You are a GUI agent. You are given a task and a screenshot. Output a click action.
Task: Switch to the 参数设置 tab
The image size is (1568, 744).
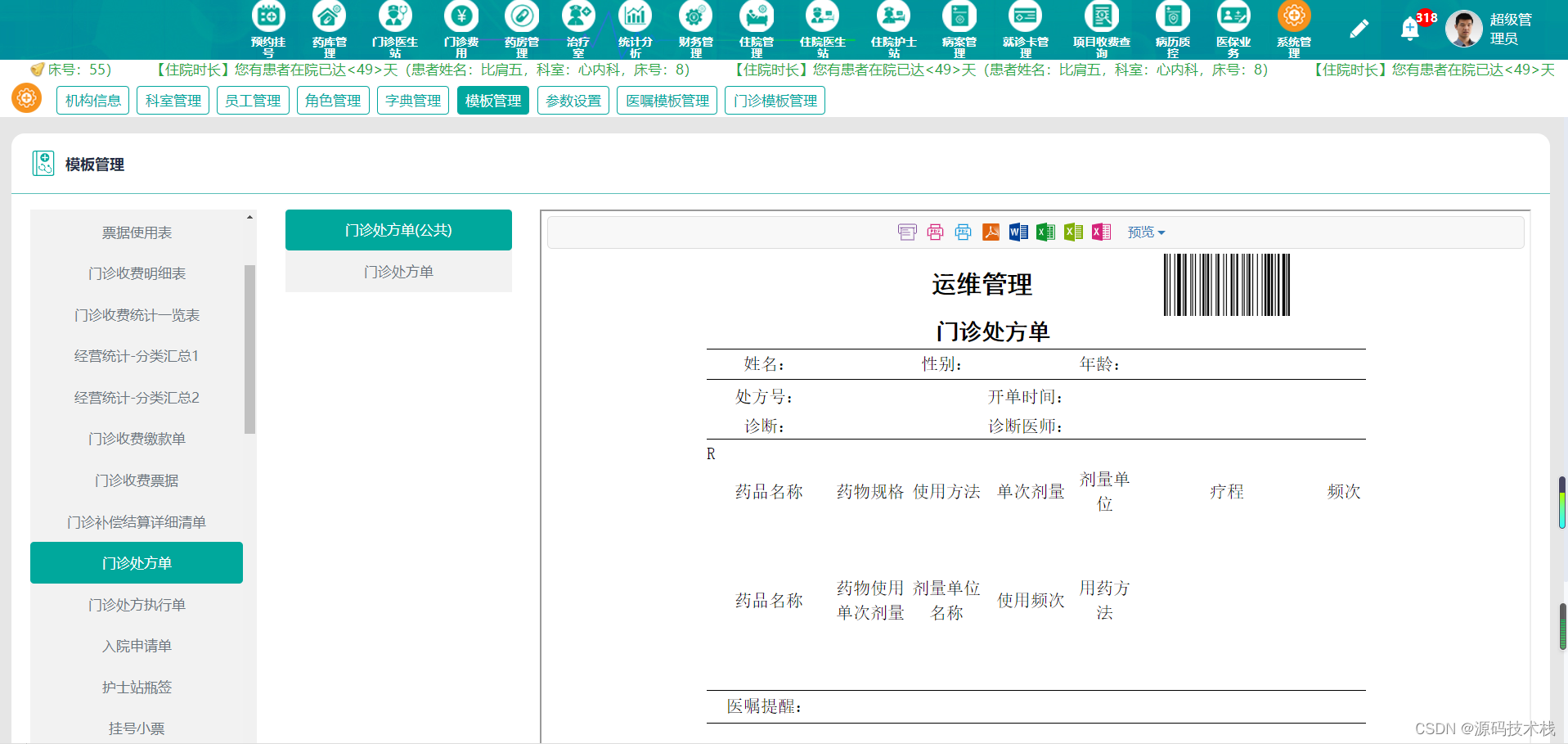click(x=573, y=100)
